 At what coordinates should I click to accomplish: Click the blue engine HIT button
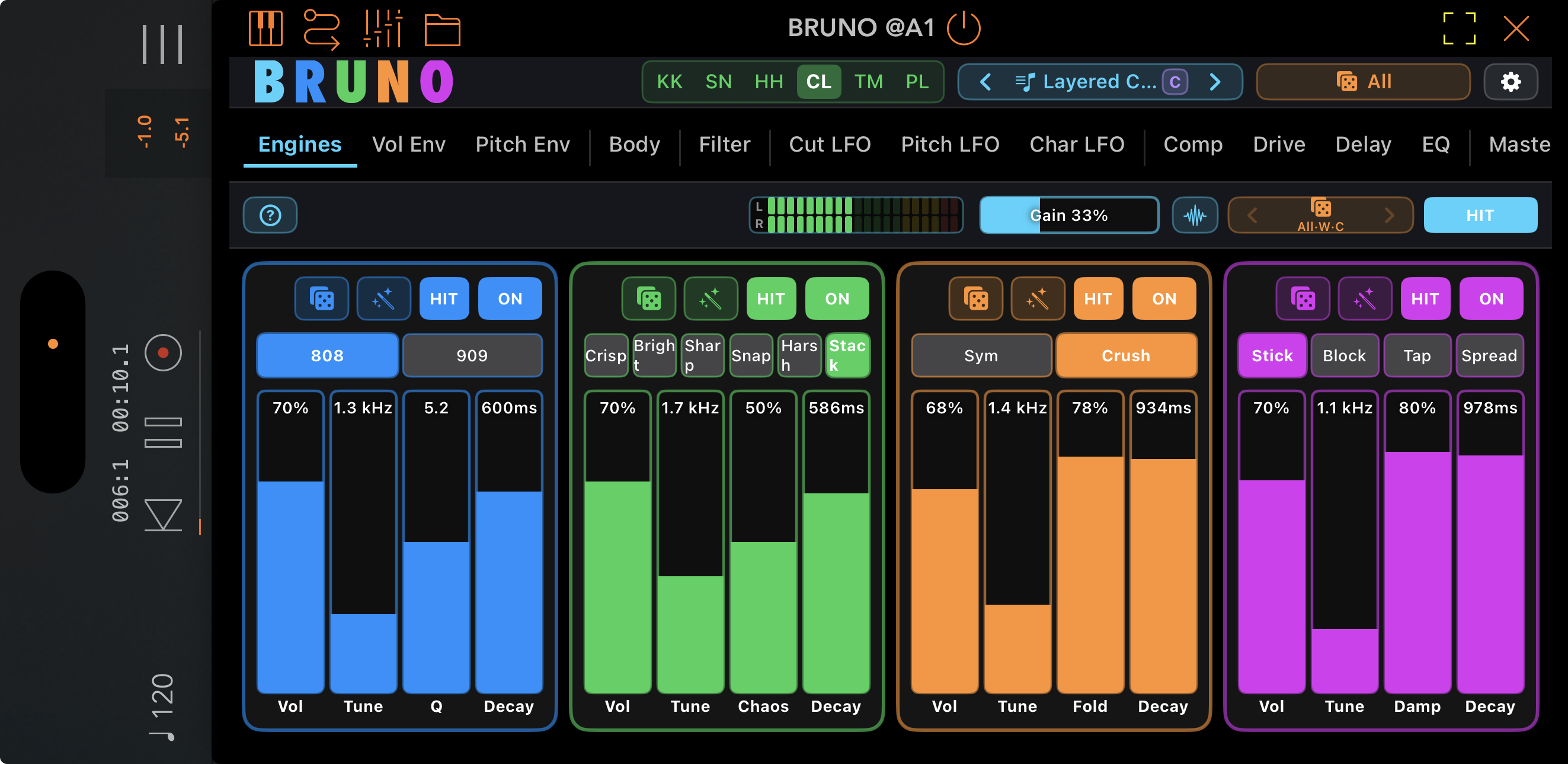point(444,298)
